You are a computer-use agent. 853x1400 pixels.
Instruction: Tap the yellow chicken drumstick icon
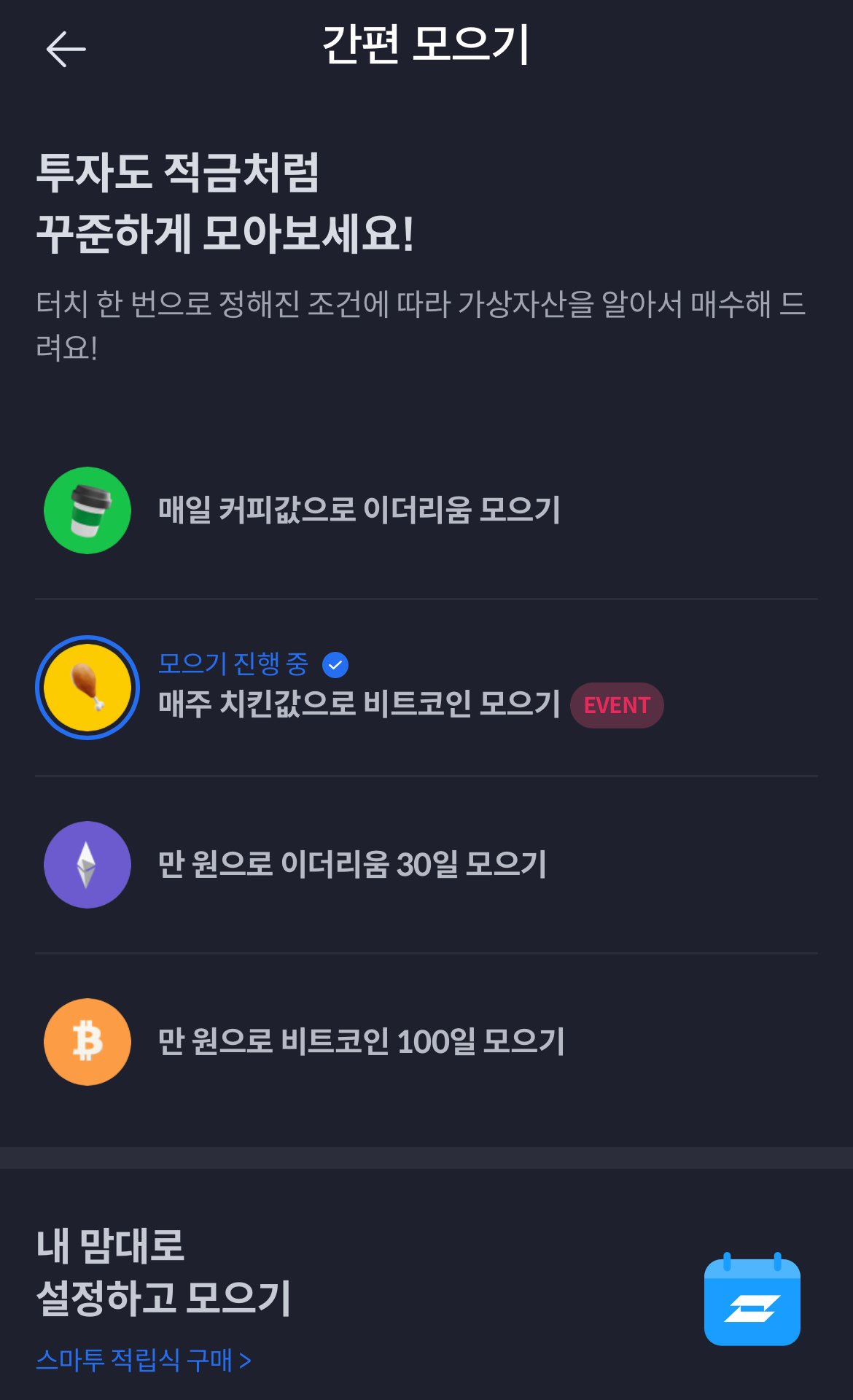click(87, 688)
